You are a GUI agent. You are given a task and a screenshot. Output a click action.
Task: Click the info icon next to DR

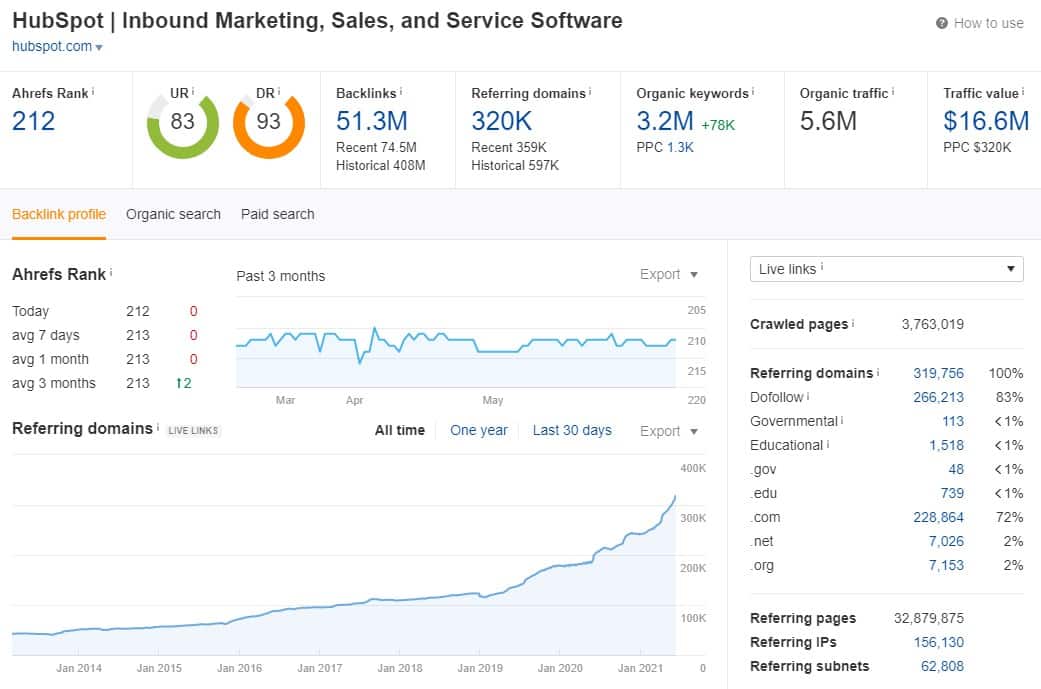(279, 91)
